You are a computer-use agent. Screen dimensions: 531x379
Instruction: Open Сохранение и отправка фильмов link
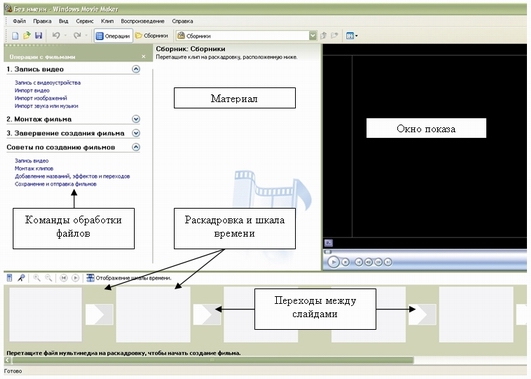(56, 184)
